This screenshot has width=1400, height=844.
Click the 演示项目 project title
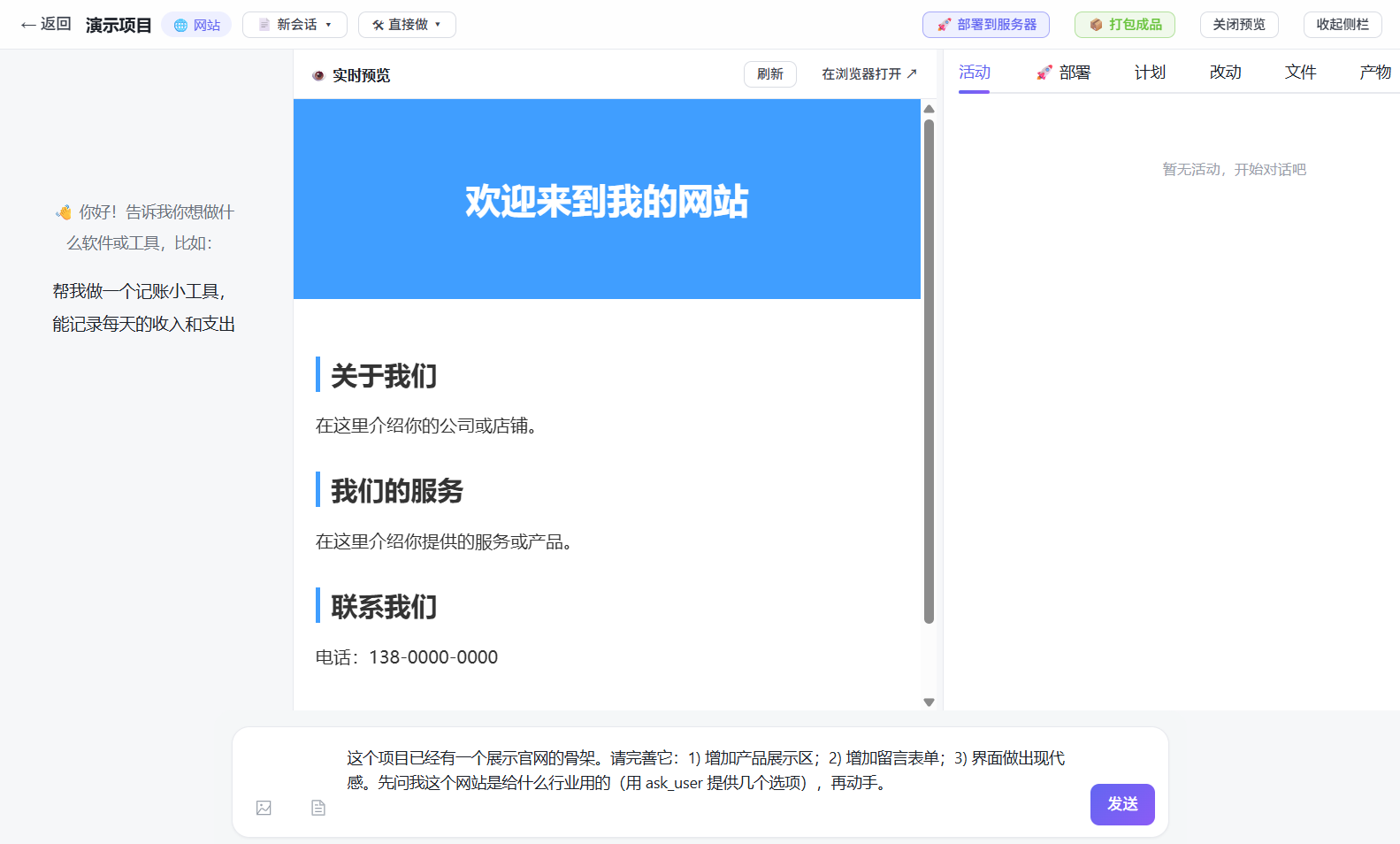pos(119,25)
